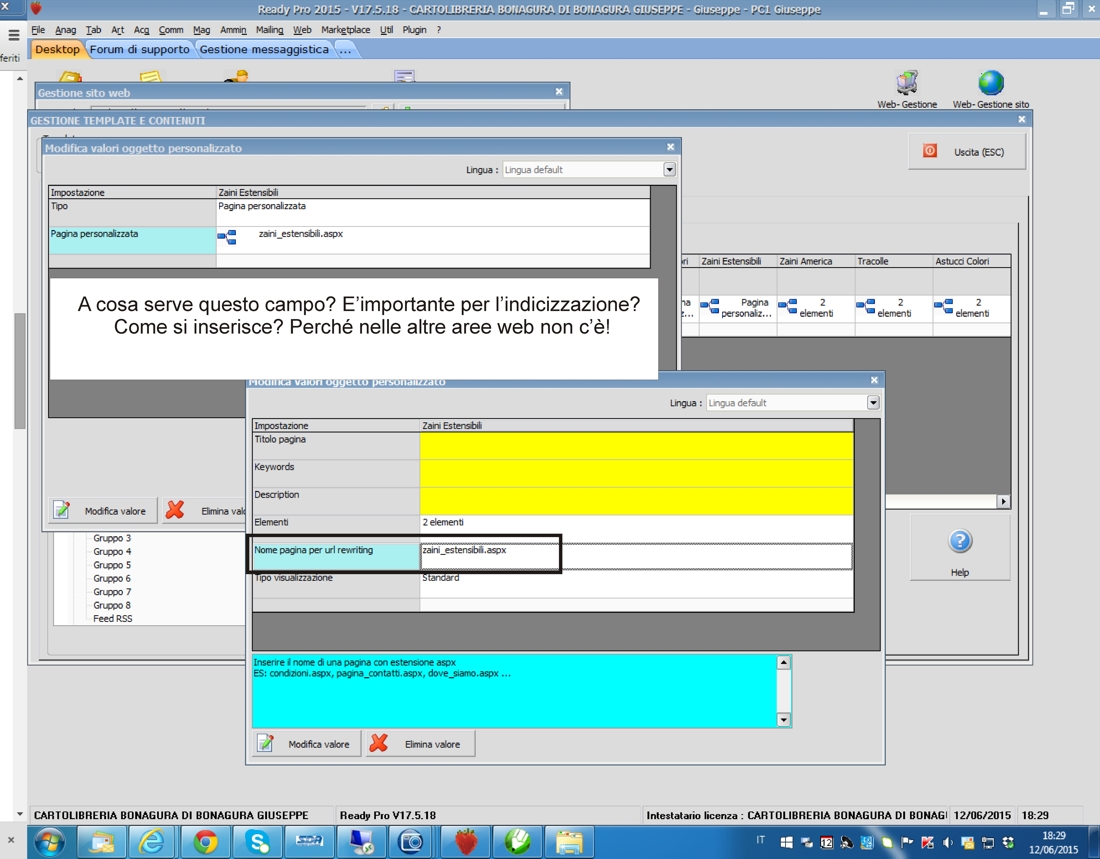Click Elimina valore in the front dialog

click(420, 744)
